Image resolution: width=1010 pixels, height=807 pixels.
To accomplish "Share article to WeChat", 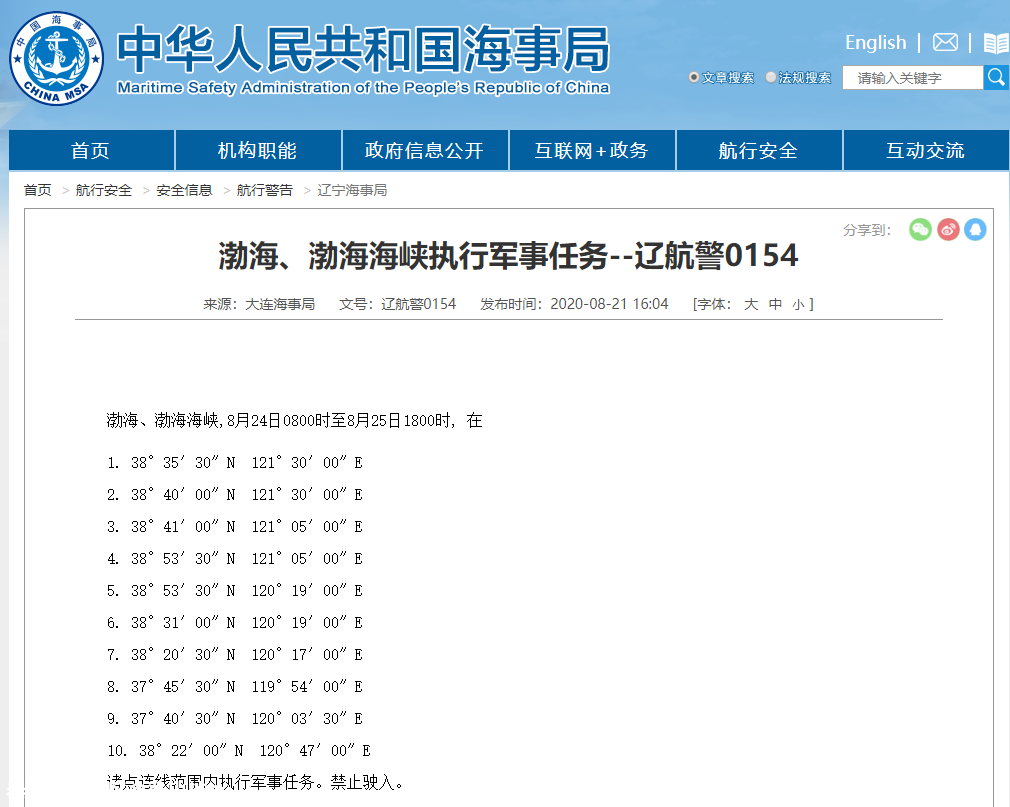I will [920, 229].
